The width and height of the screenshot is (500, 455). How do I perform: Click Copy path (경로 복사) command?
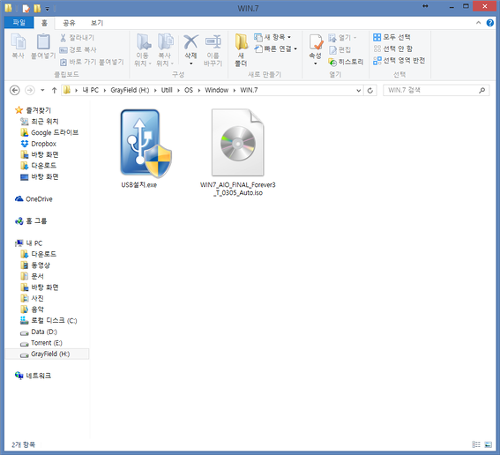coord(78,50)
